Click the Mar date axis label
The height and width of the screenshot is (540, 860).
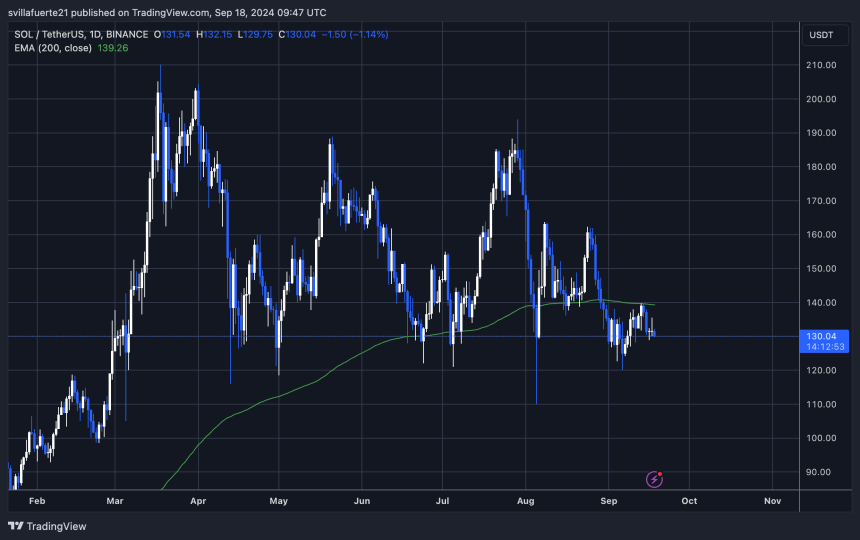tap(115, 501)
